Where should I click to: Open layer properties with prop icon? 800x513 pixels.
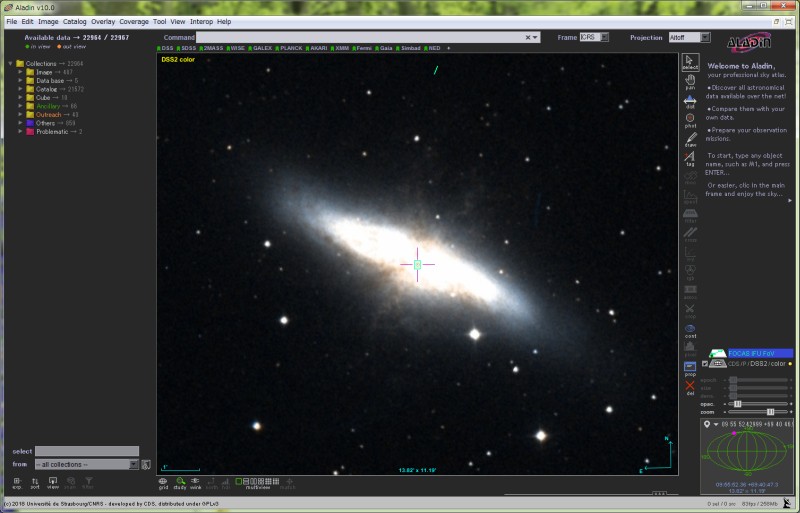click(x=690, y=368)
